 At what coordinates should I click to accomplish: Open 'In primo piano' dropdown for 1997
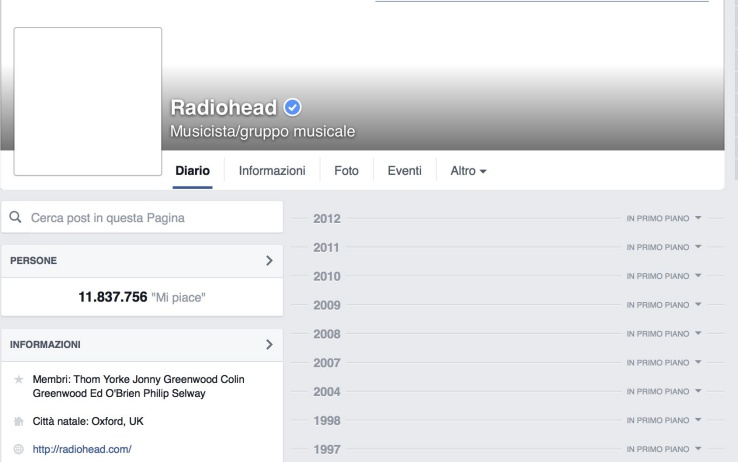[x=664, y=449]
